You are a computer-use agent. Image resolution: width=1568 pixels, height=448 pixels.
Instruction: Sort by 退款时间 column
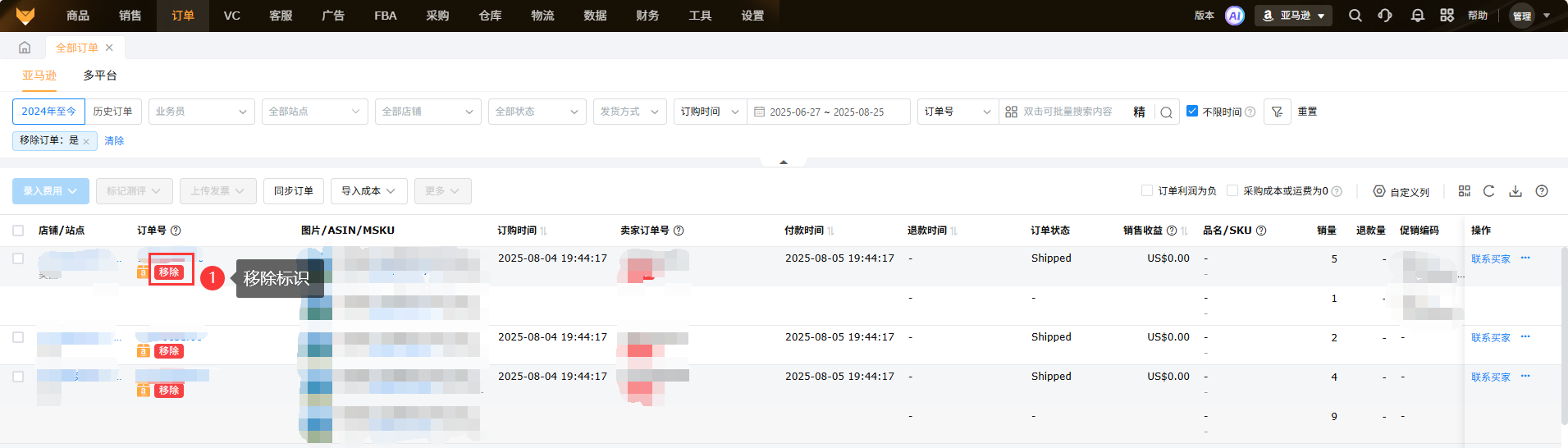pos(954,231)
